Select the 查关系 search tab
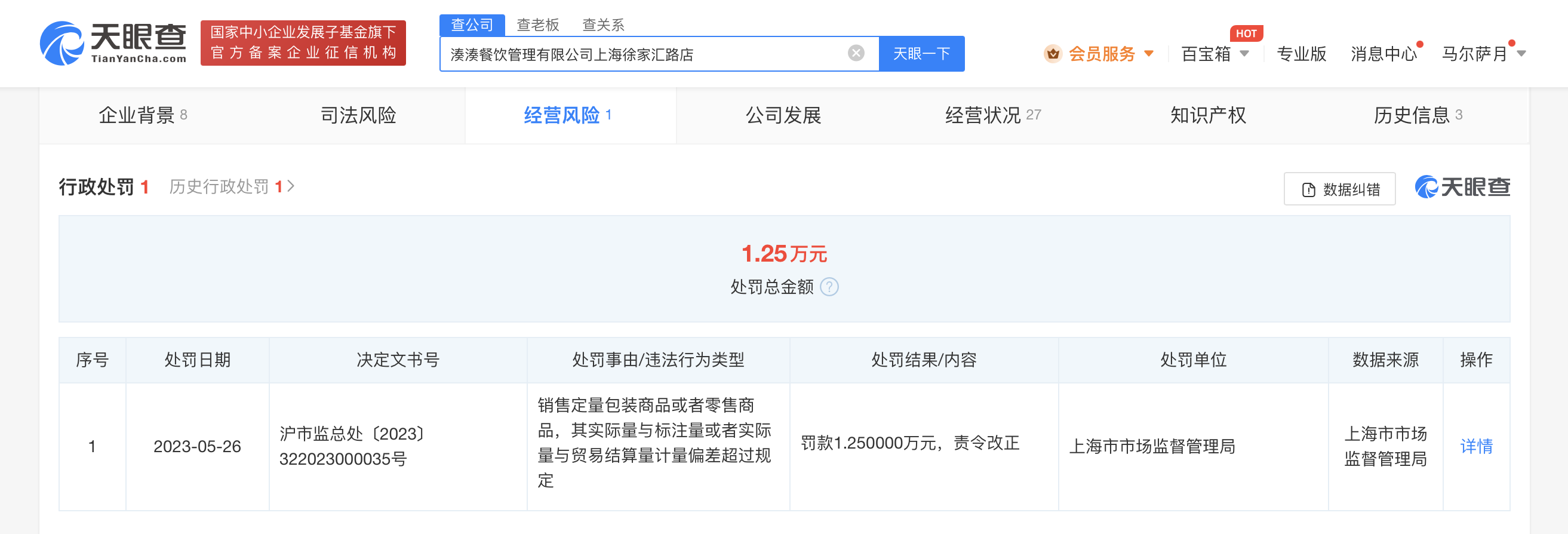The height and width of the screenshot is (534, 1568). coord(603,25)
